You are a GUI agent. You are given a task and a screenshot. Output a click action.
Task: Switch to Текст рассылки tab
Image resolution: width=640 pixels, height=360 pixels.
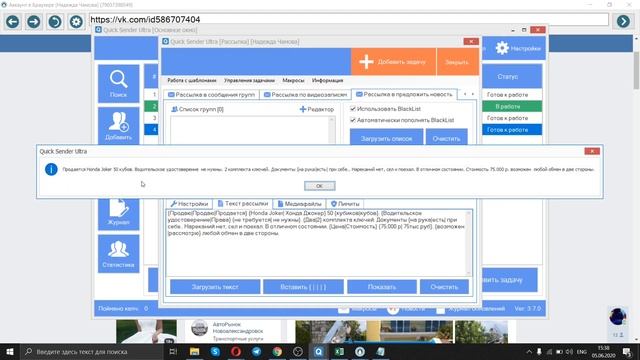(243, 203)
